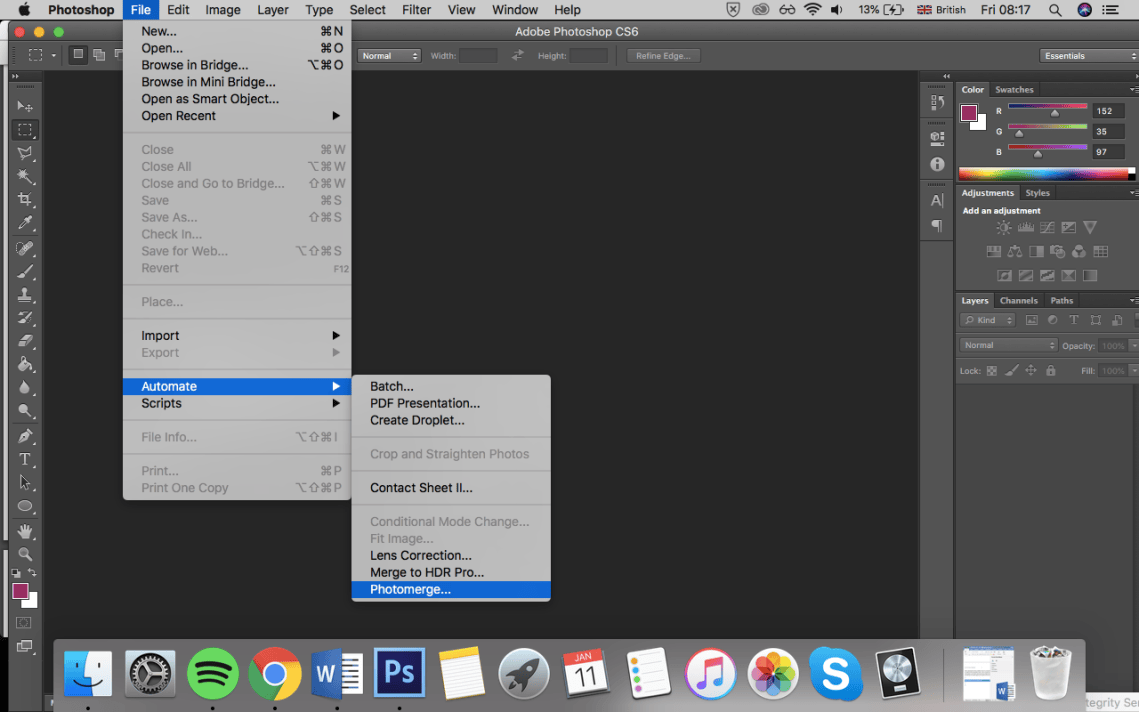Choose Create Droplet
Viewport: 1139px width, 712px height.
tap(451, 420)
